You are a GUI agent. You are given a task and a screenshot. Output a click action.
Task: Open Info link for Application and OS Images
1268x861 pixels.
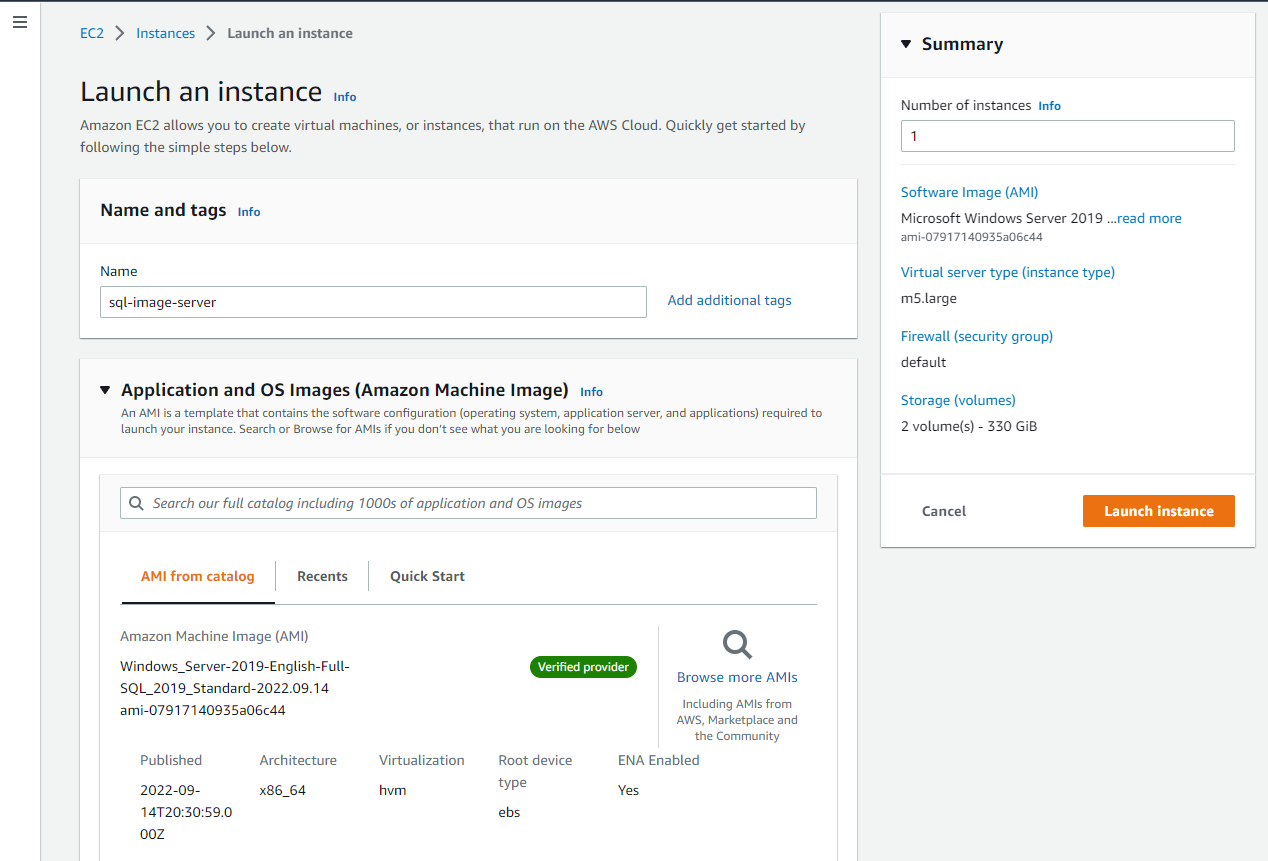(591, 392)
